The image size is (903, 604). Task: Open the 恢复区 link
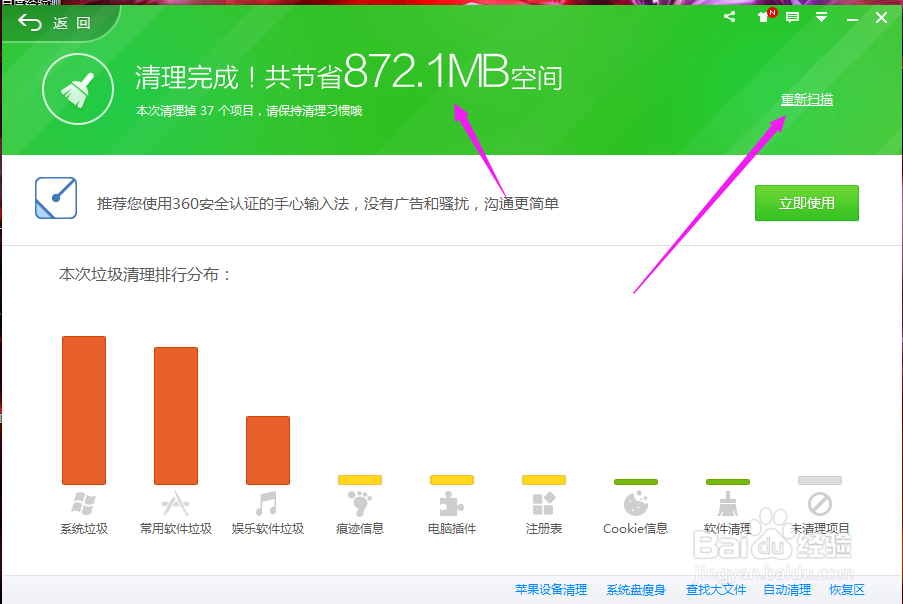tap(847, 590)
